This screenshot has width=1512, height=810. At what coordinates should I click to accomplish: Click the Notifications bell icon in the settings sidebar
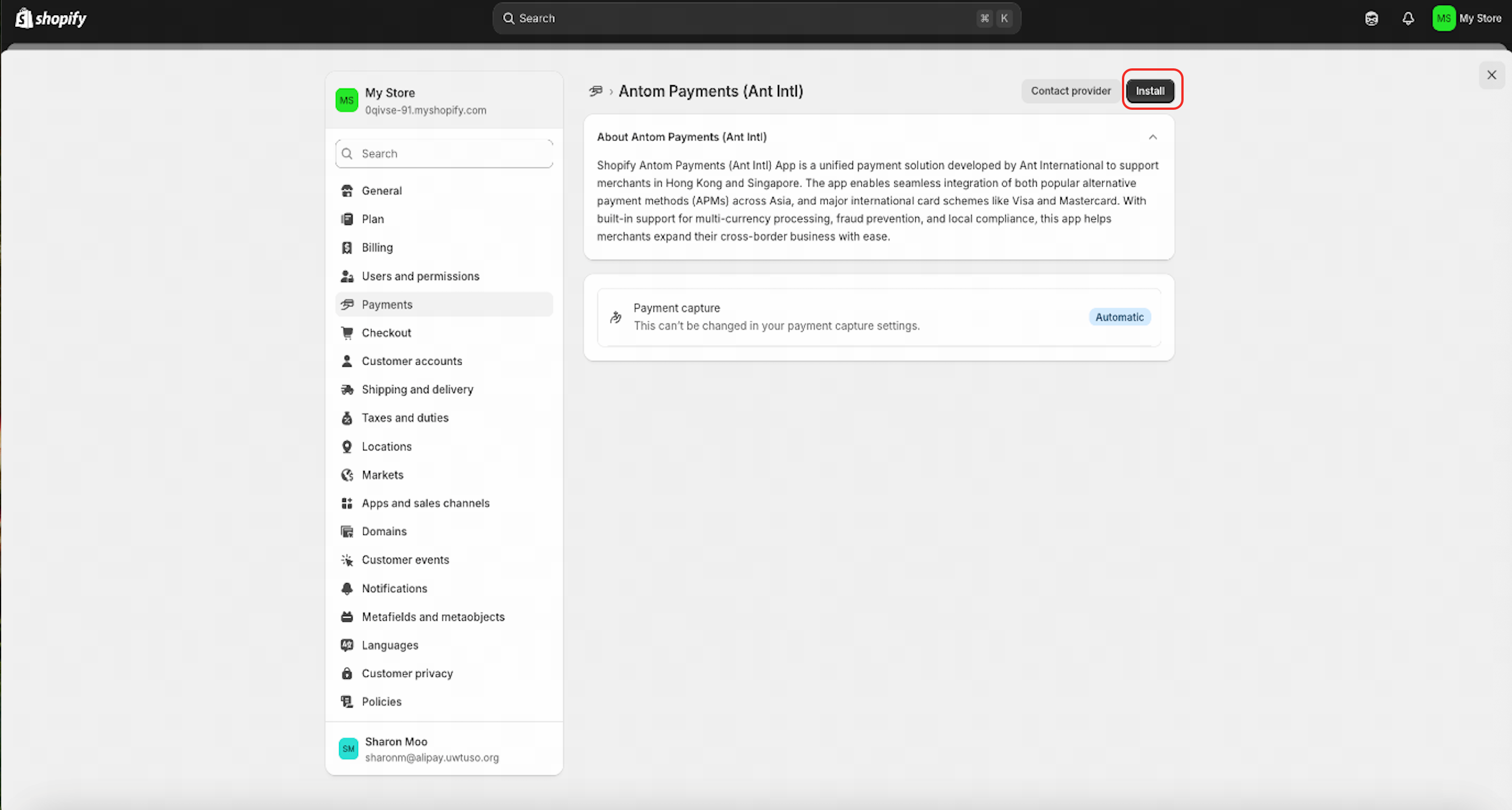[x=347, y=588]
